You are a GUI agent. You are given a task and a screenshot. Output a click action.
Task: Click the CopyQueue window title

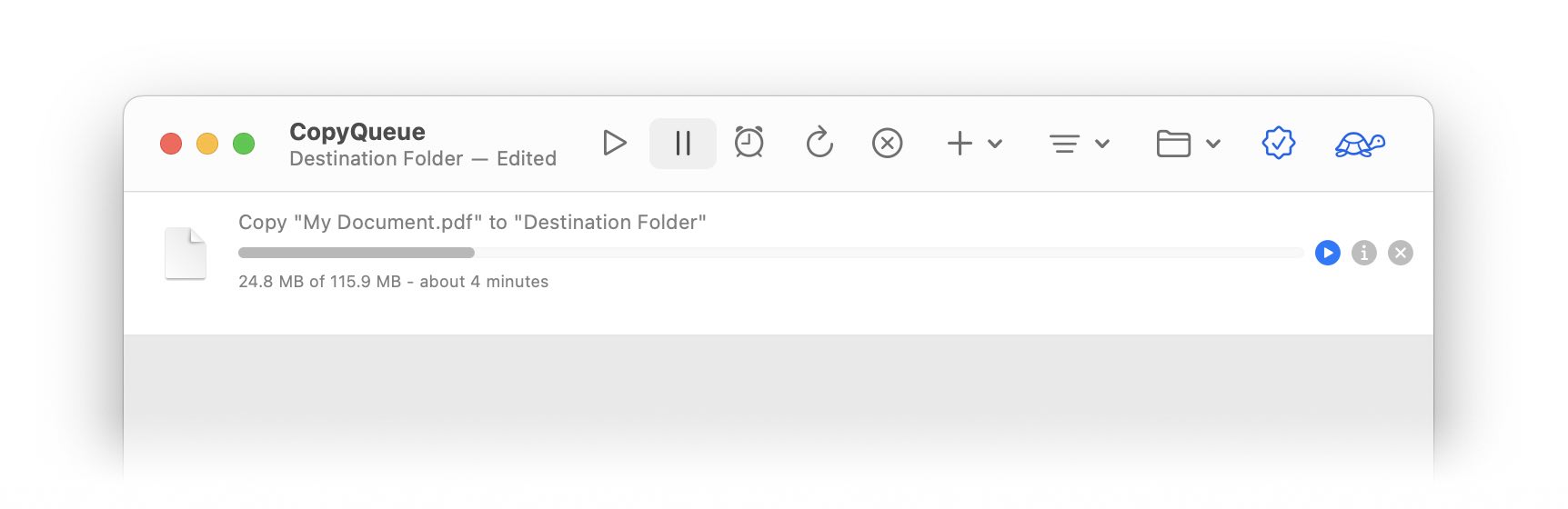(x=357, y=132)
